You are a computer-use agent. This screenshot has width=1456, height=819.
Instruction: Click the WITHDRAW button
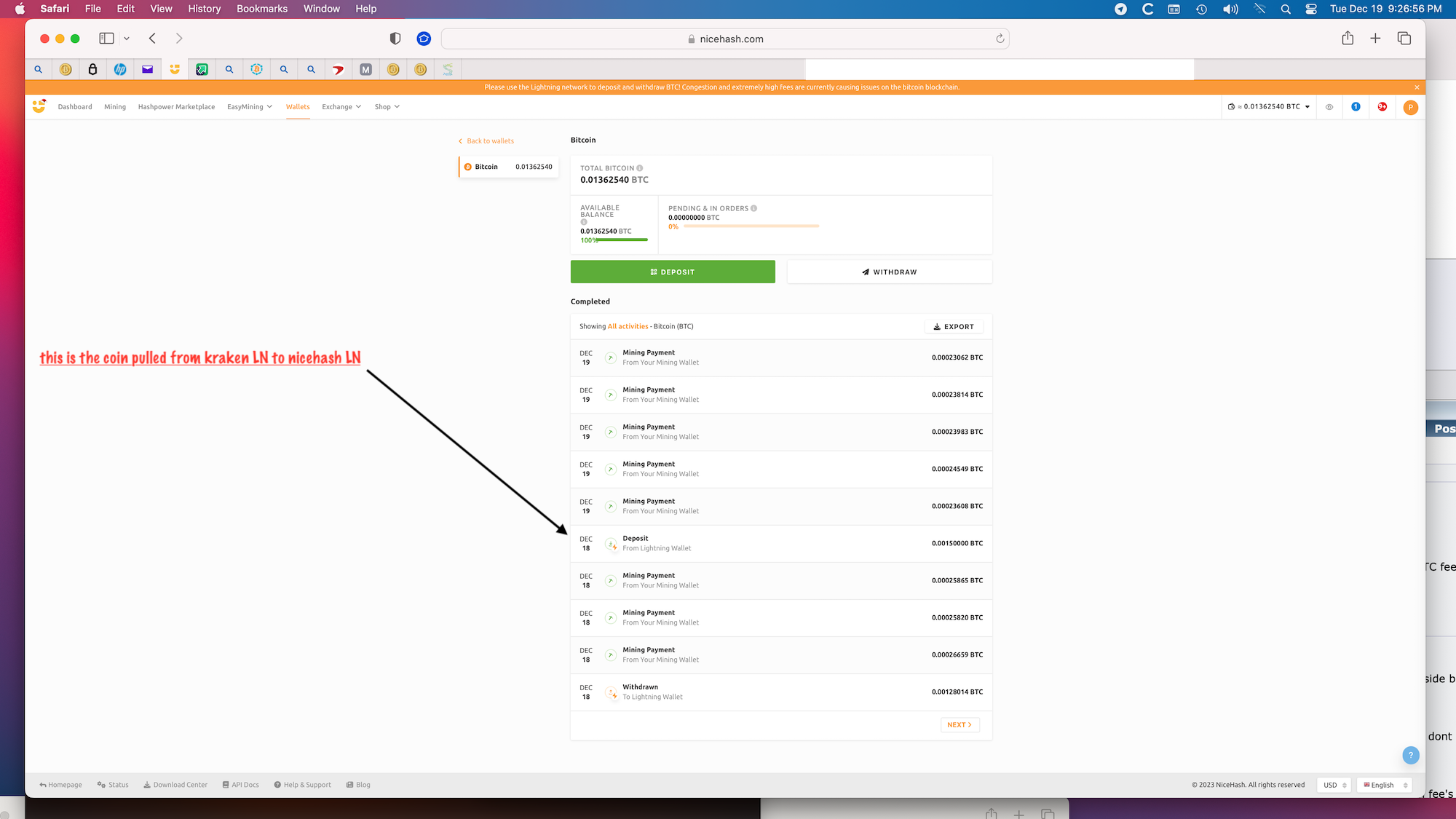coord(890,272)
